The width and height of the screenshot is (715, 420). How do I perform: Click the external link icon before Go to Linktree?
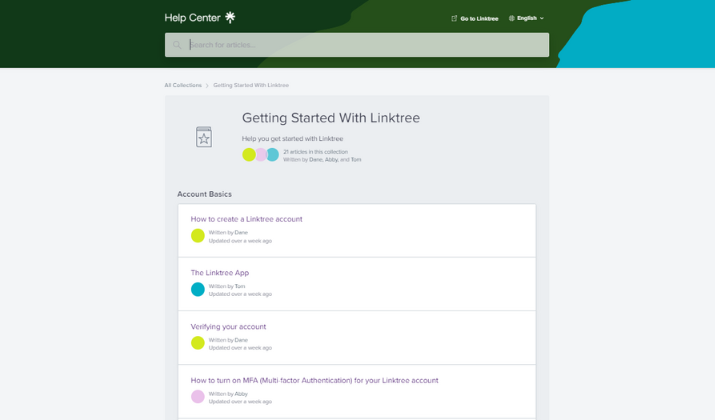tap(454, 18)
